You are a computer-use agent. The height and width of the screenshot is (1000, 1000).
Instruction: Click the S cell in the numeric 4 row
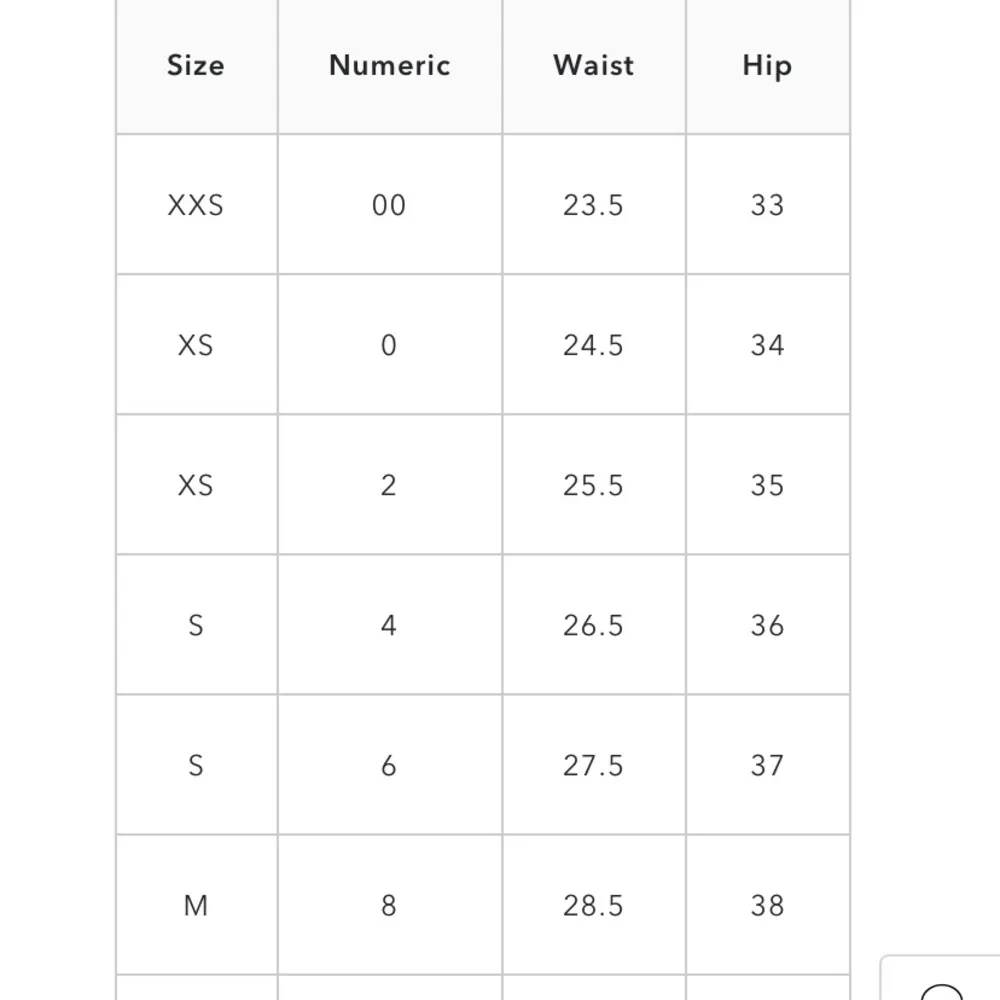(x=196, y=625)
